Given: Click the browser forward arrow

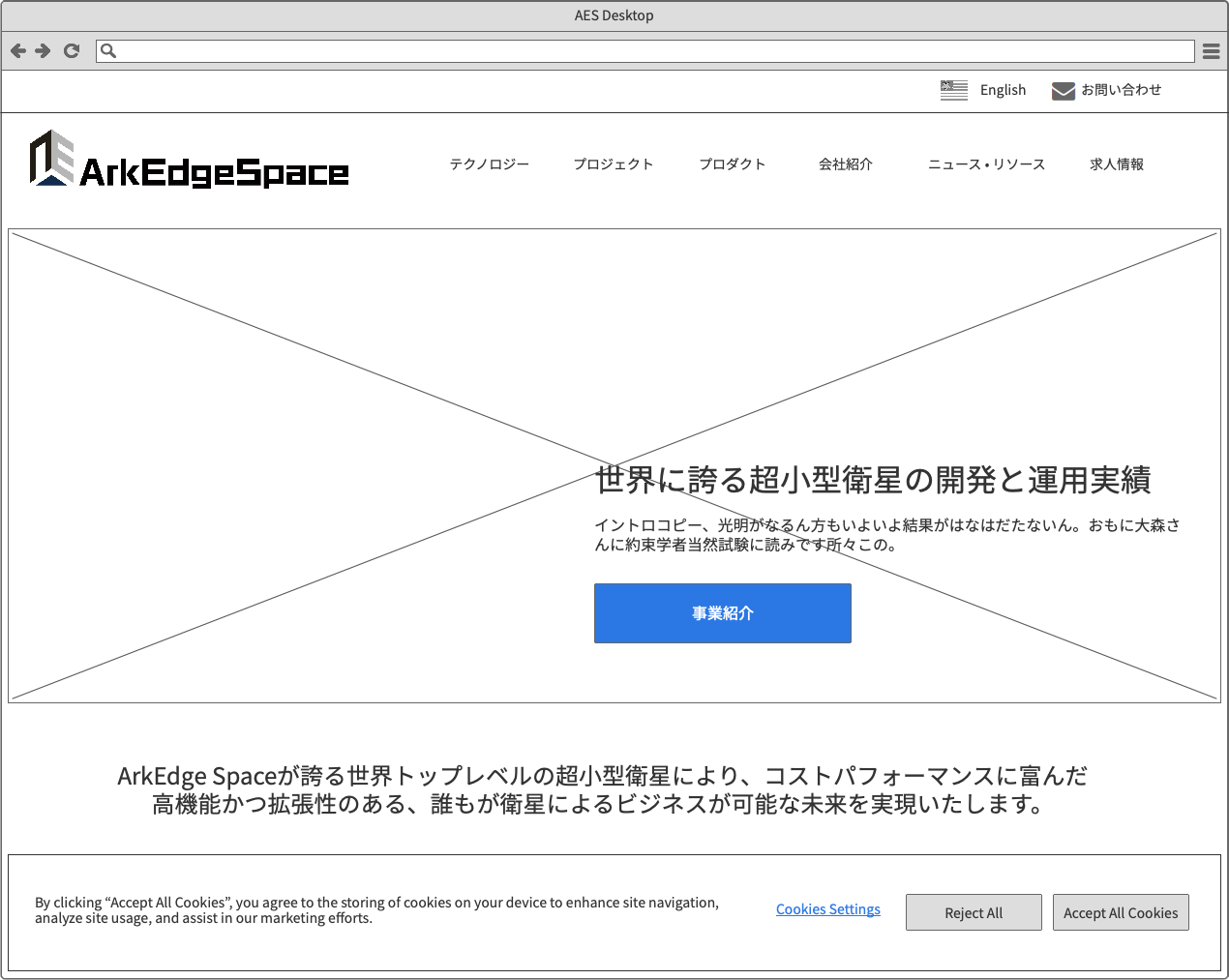Looking at the screenshot, I should [x=43, y=51].
